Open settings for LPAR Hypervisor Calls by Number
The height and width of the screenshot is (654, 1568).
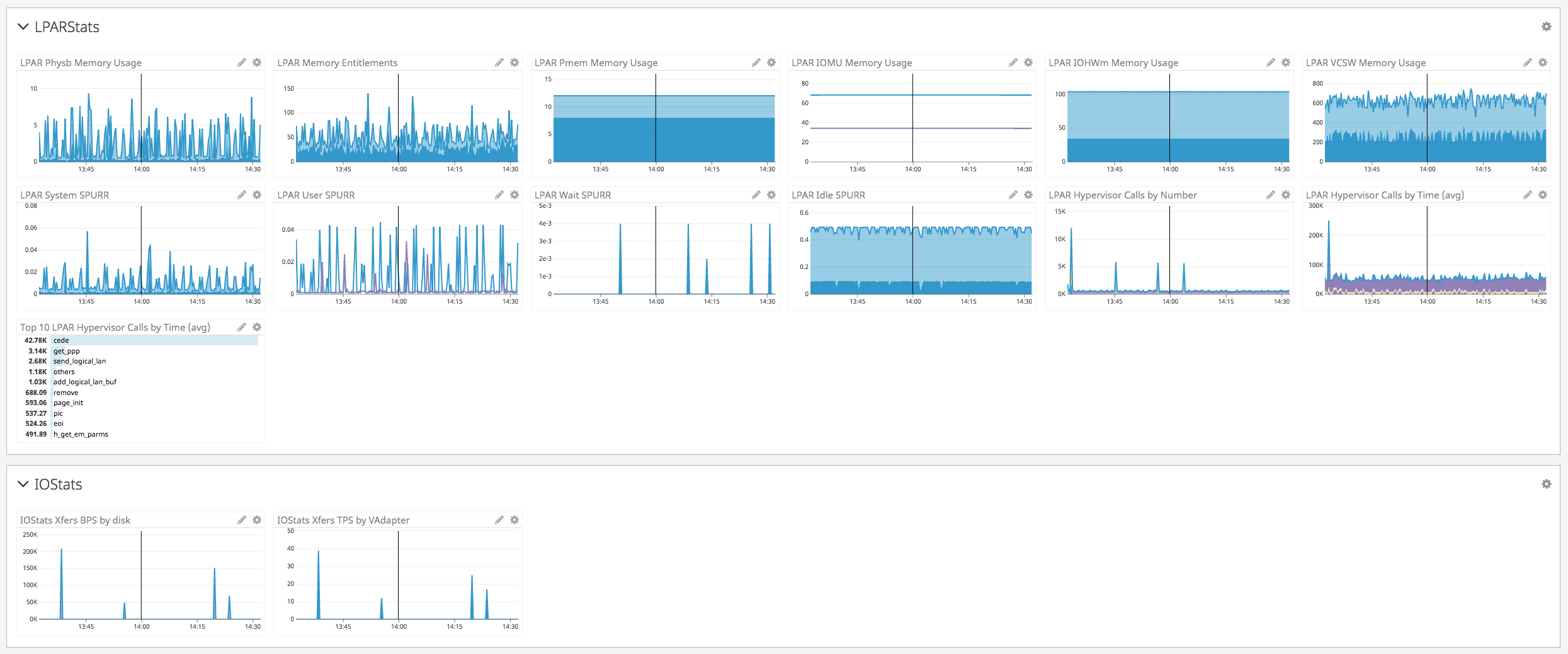[x=1285, y=195]
